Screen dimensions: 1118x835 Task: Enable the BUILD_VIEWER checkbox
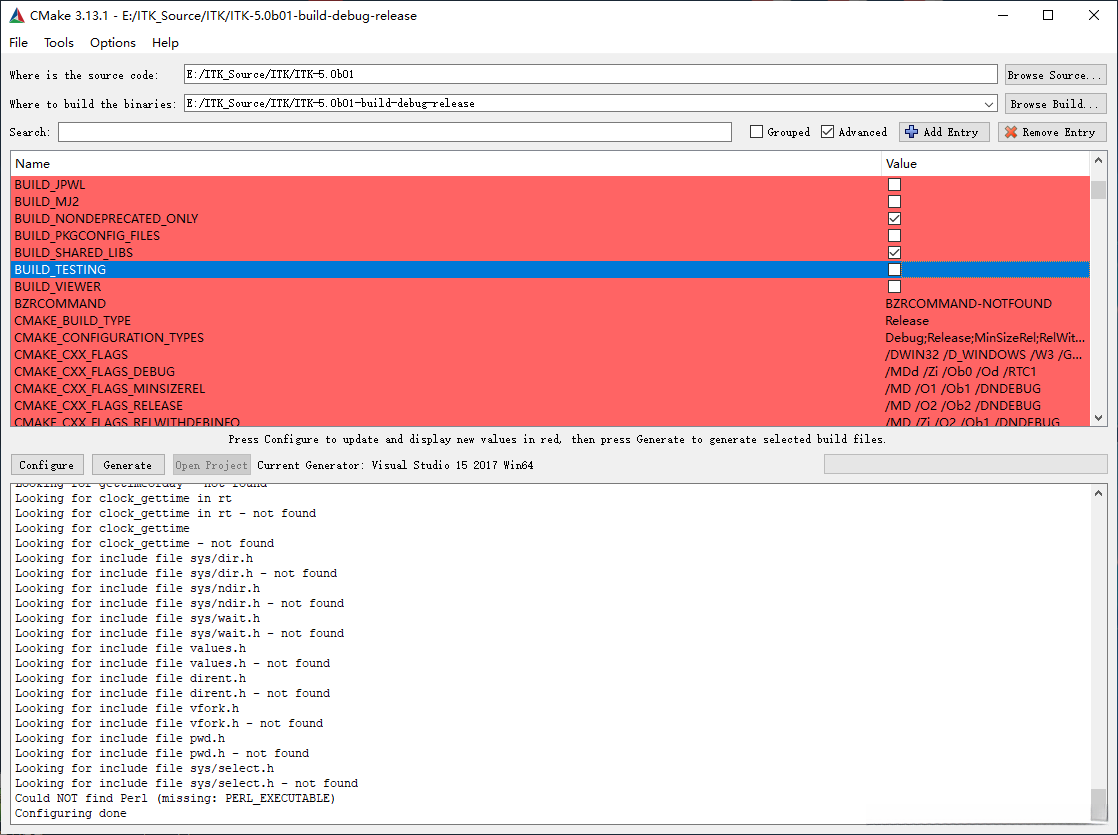pyautogui.click(x=894, y=287)
